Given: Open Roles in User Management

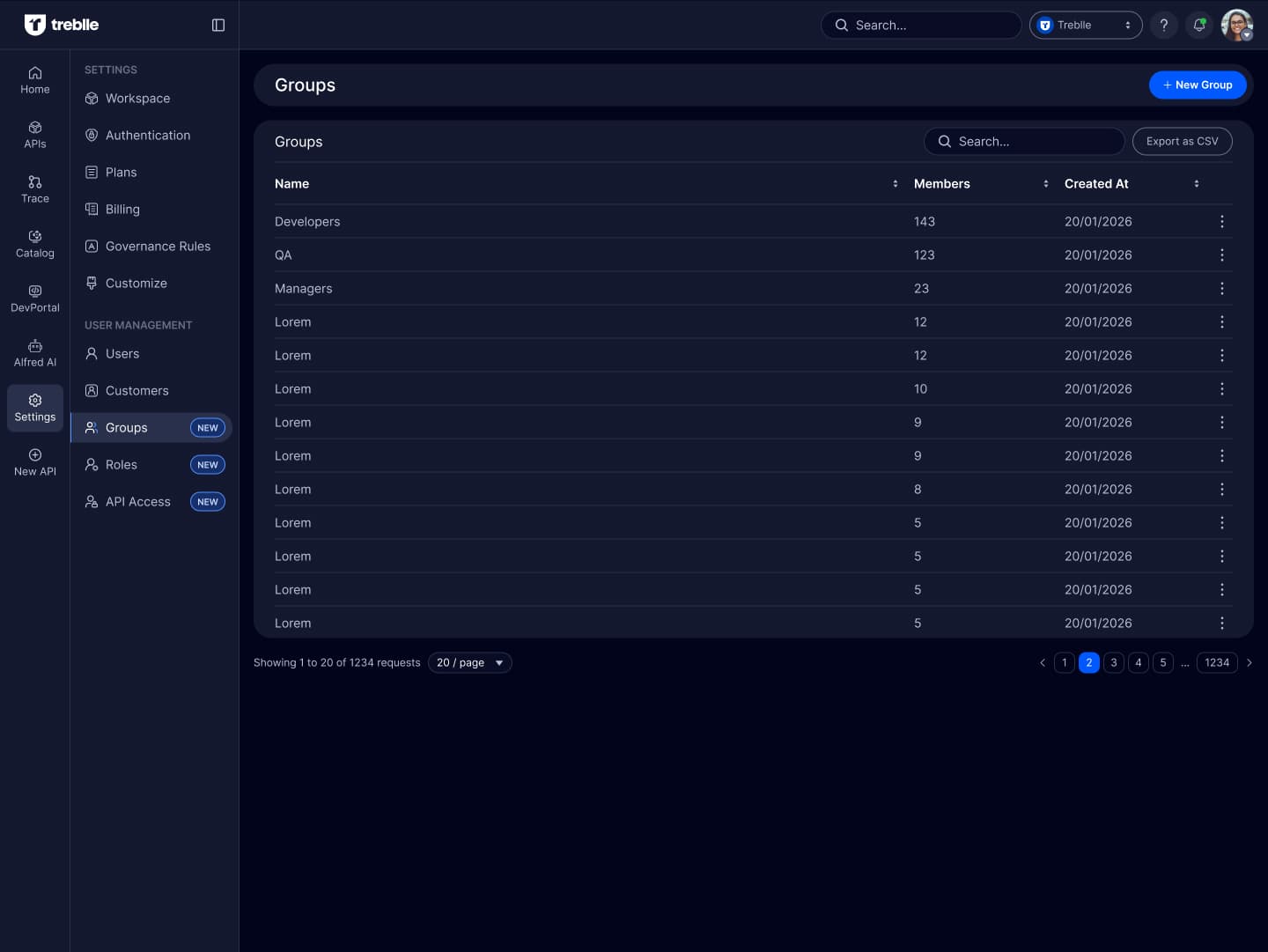Looking at the screenshot, I should click(x=122, y=465).
